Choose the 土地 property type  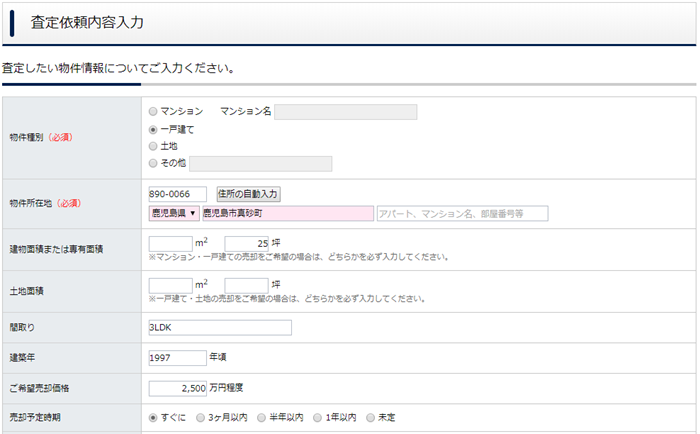[x=153, y=146]
